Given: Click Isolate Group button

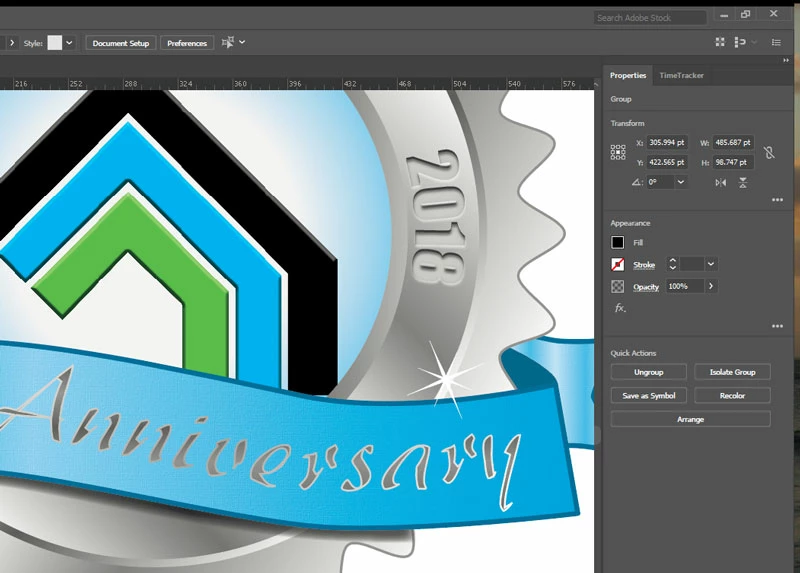Looking at the screenshot, I should click(732, 372).
